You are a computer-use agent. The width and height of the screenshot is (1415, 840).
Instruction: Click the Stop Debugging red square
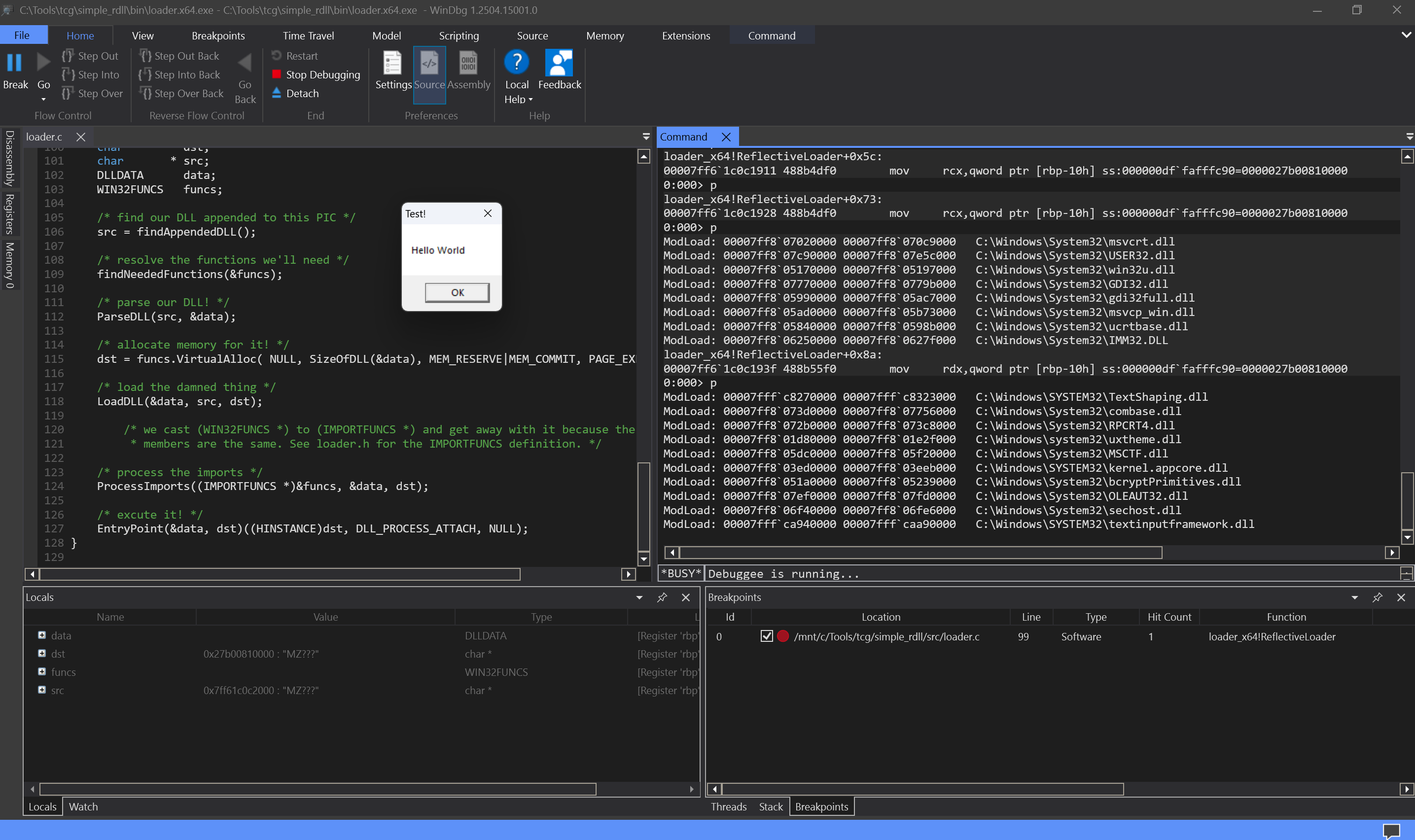coord(277,75)
